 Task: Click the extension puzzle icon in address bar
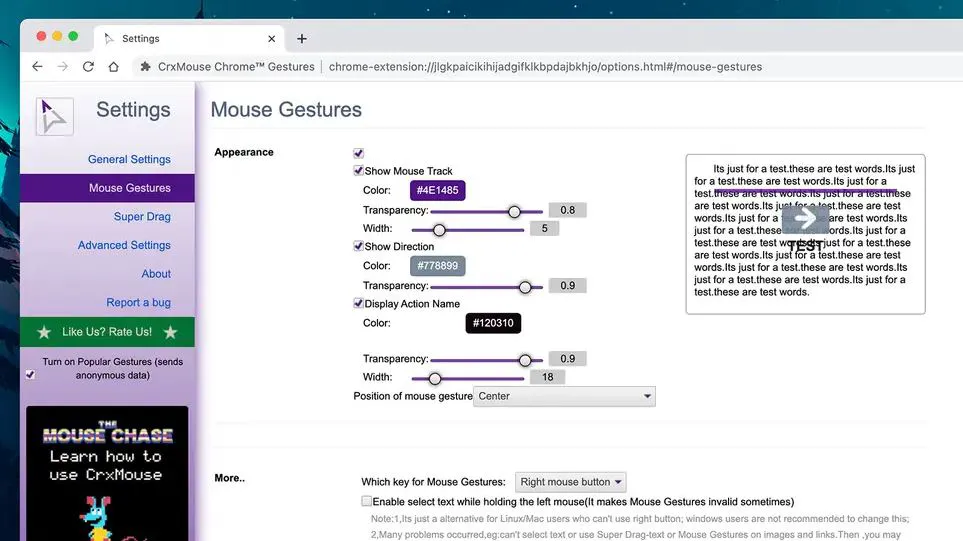click(145, 67)
